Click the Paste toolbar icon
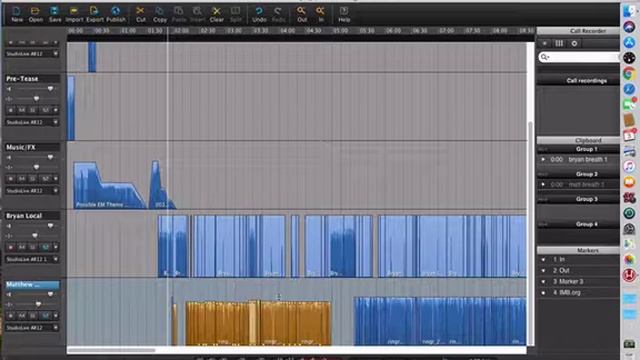Viewport: 640px width, 360px height. (179, 11)
